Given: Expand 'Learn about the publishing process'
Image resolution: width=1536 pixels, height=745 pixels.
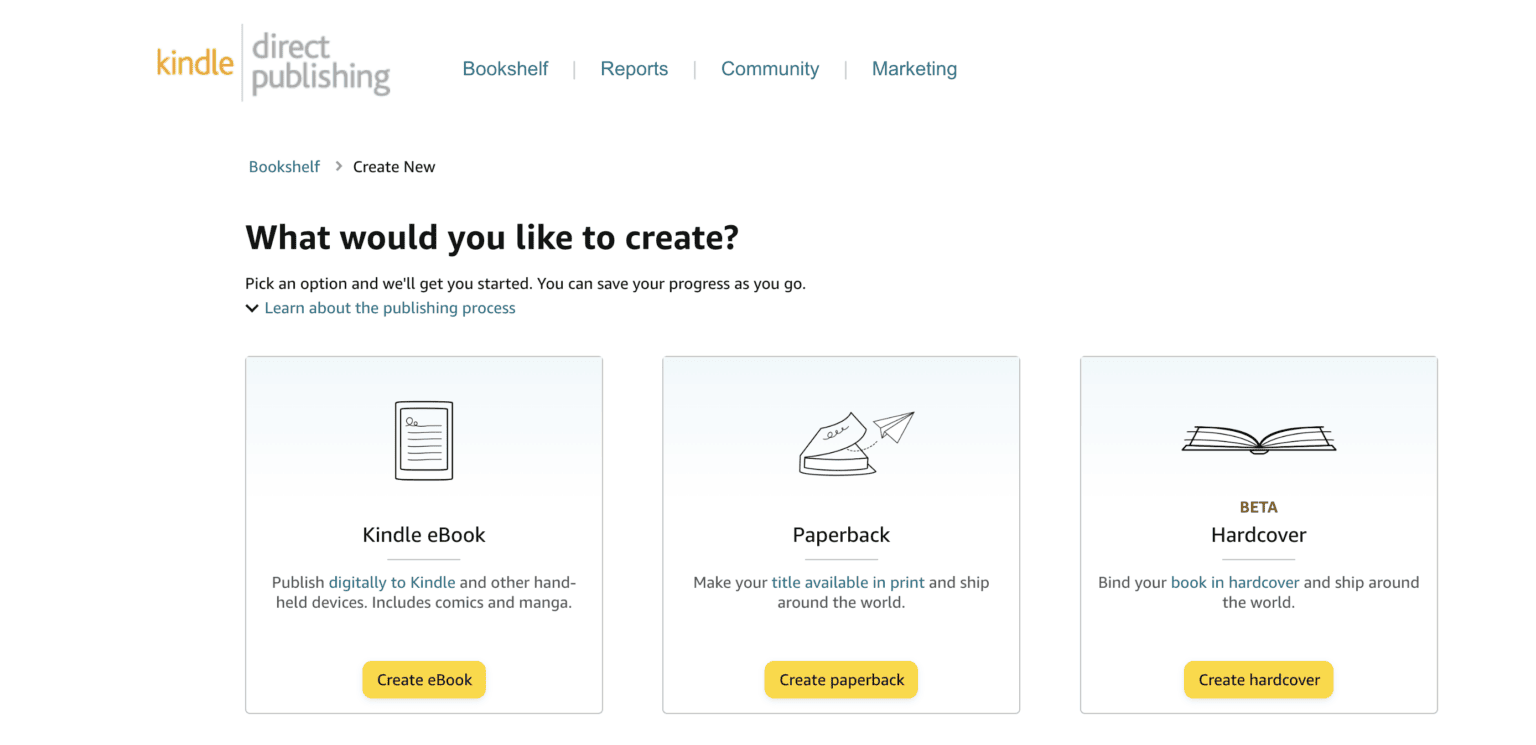Looking at the screenshot, I should [x=389, y=308].
